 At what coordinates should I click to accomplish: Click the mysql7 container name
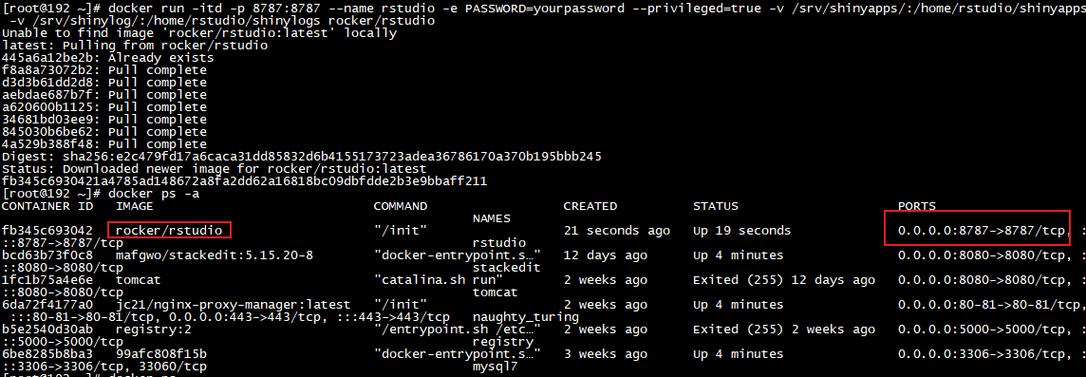coord(495,367)
